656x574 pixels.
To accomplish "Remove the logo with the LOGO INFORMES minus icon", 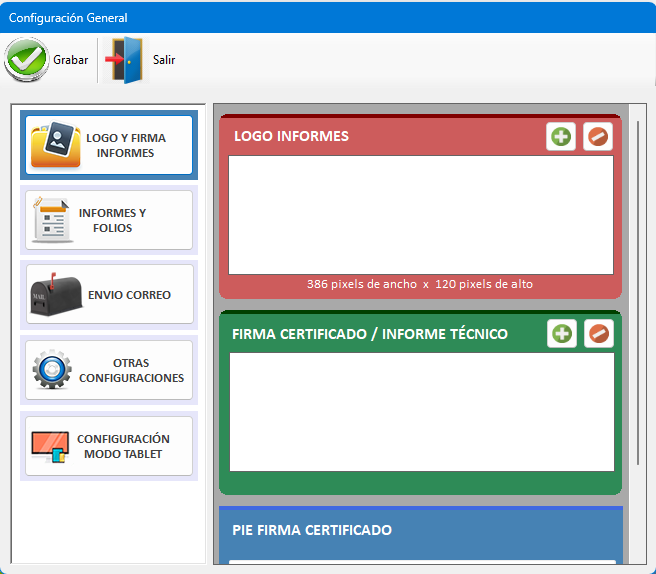I will point(598,136).
